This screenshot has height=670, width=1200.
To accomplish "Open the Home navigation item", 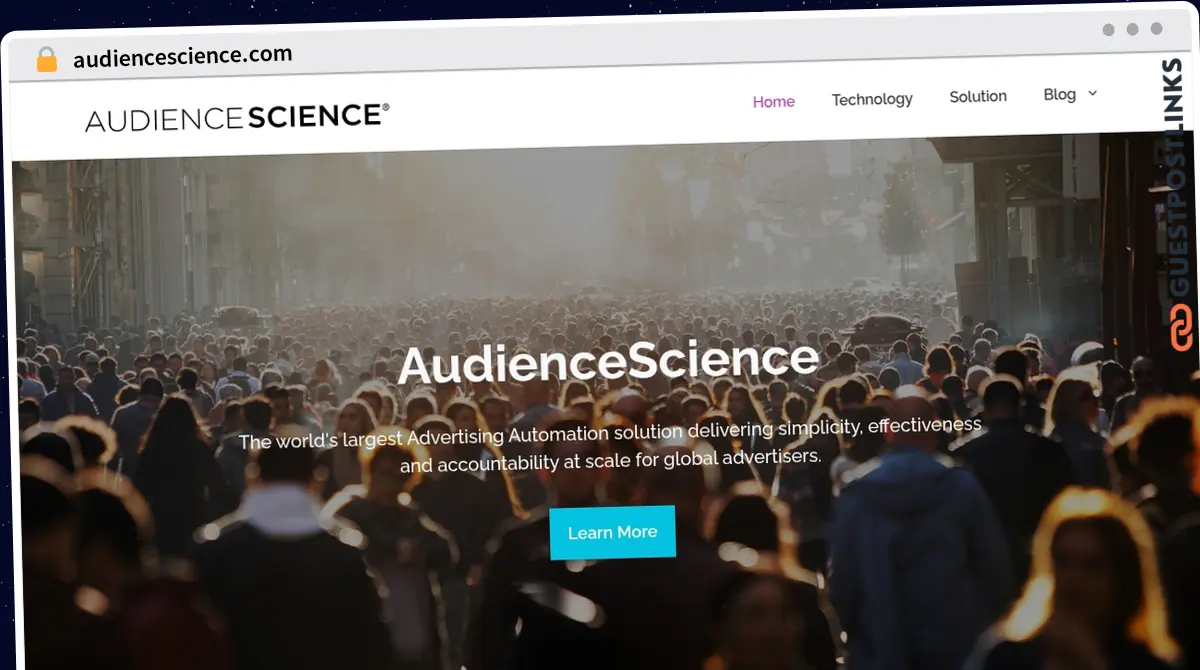I will pos(774,102).
